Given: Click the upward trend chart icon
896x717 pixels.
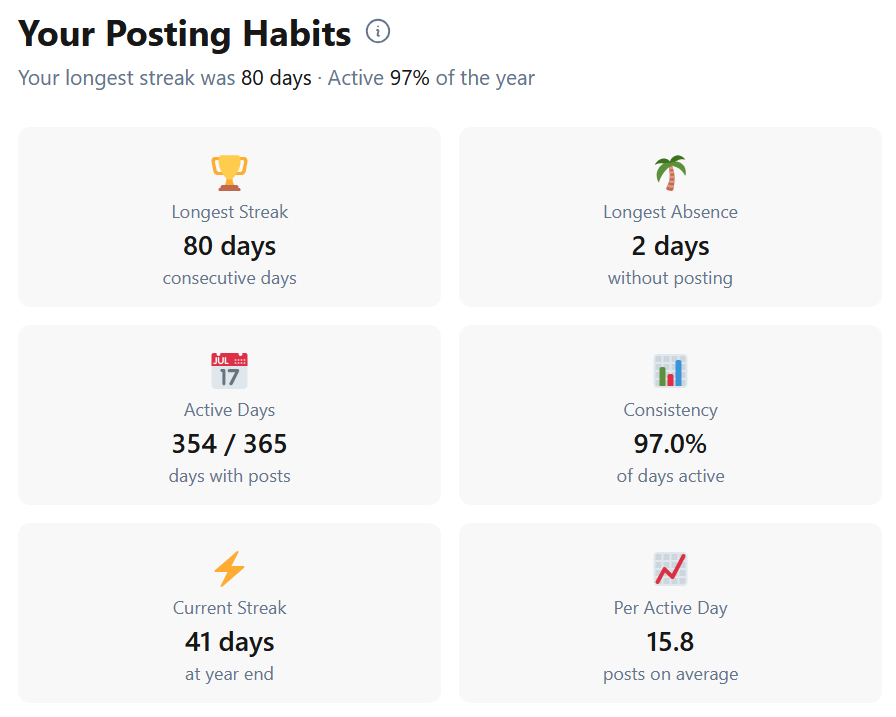Looking at the screenshot, I should [670, 568].
